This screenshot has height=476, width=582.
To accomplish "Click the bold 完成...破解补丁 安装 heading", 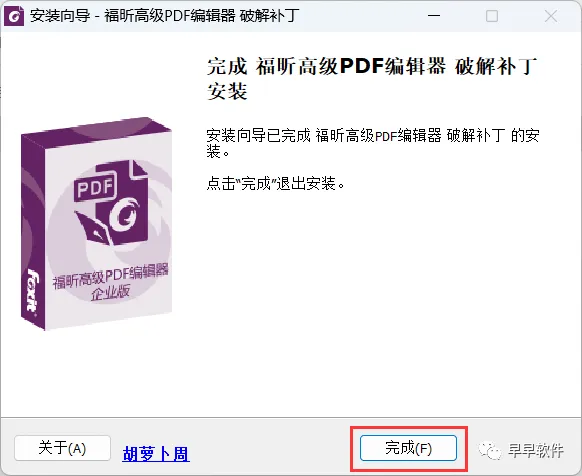I will 372,79.
